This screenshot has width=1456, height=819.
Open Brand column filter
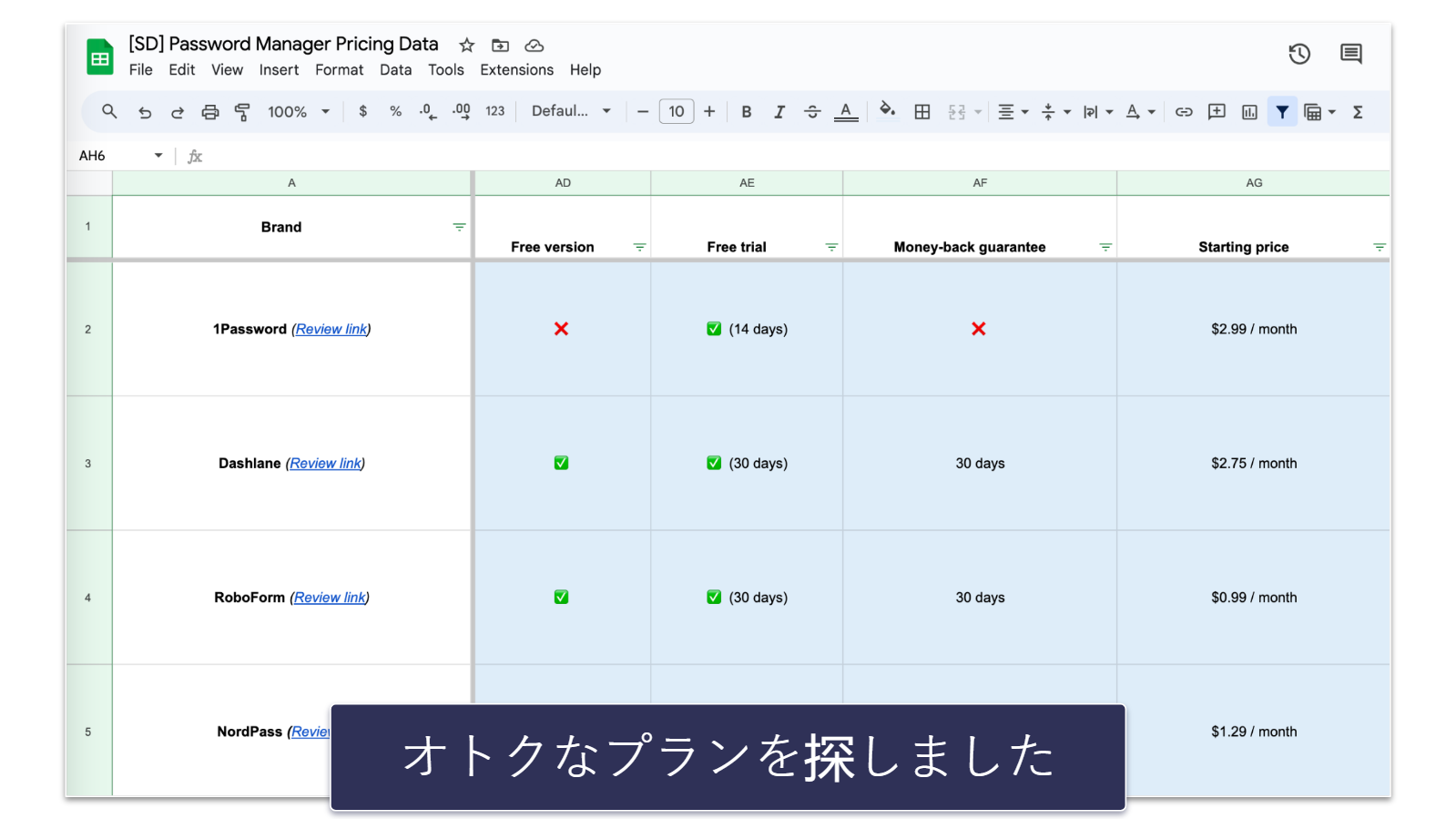pyautogui.click(x=459, y=227)
